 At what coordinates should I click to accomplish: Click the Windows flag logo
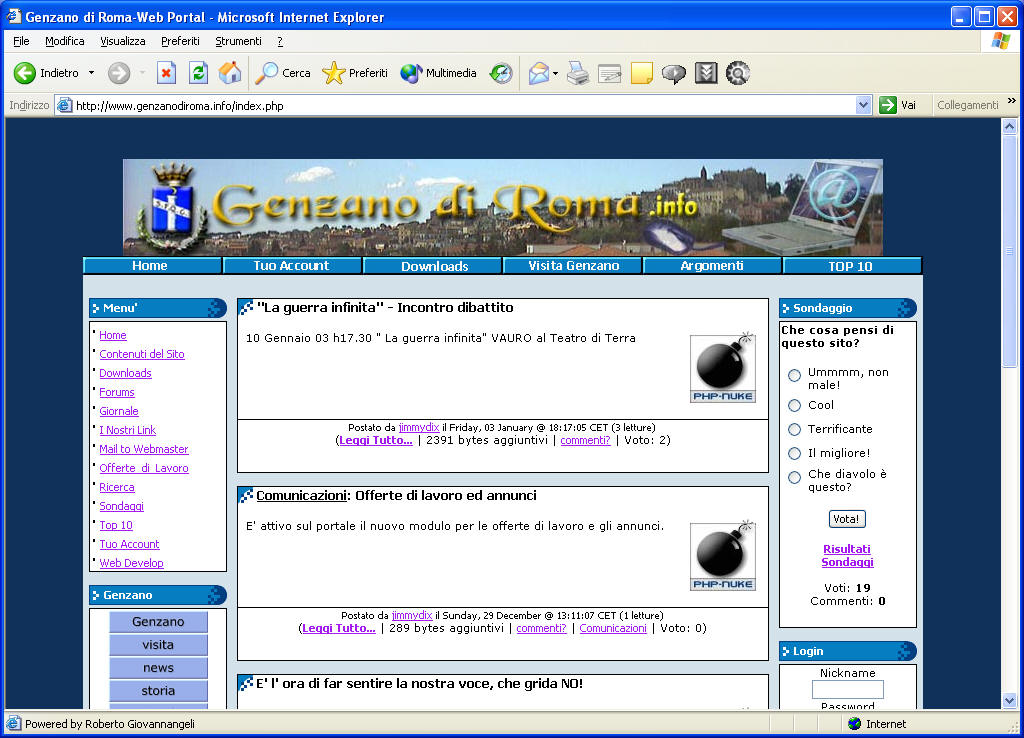pyautogui.click(x=1000, y=40)
